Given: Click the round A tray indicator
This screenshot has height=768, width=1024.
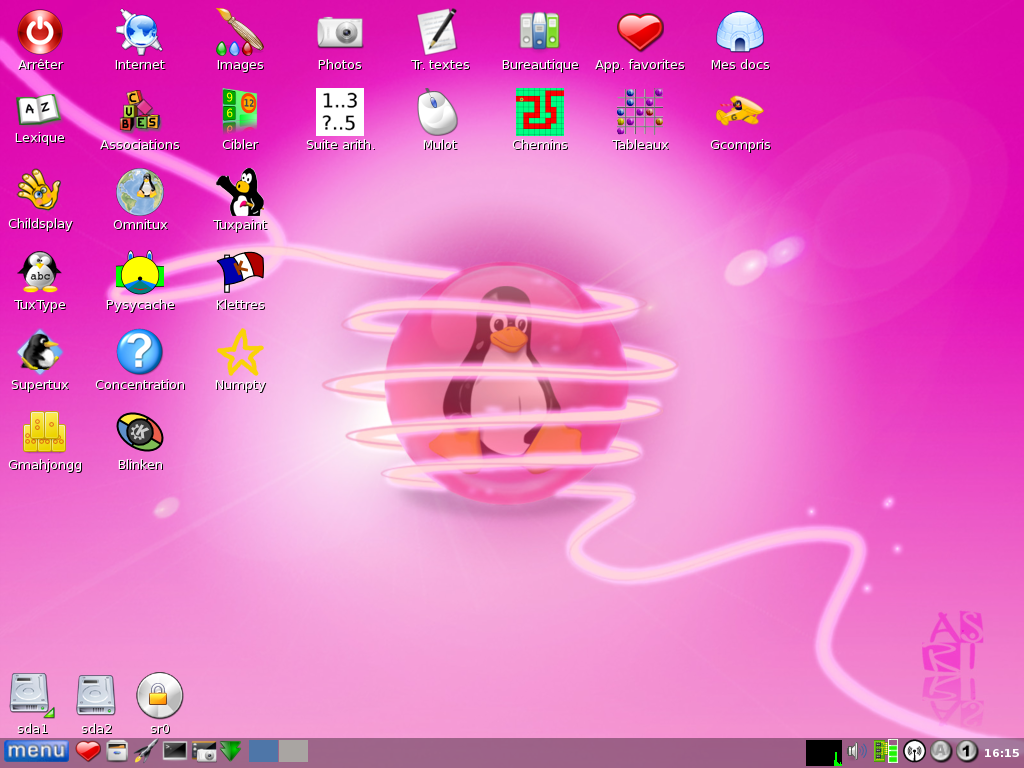Looking at the screenshot, I should 940,751.
